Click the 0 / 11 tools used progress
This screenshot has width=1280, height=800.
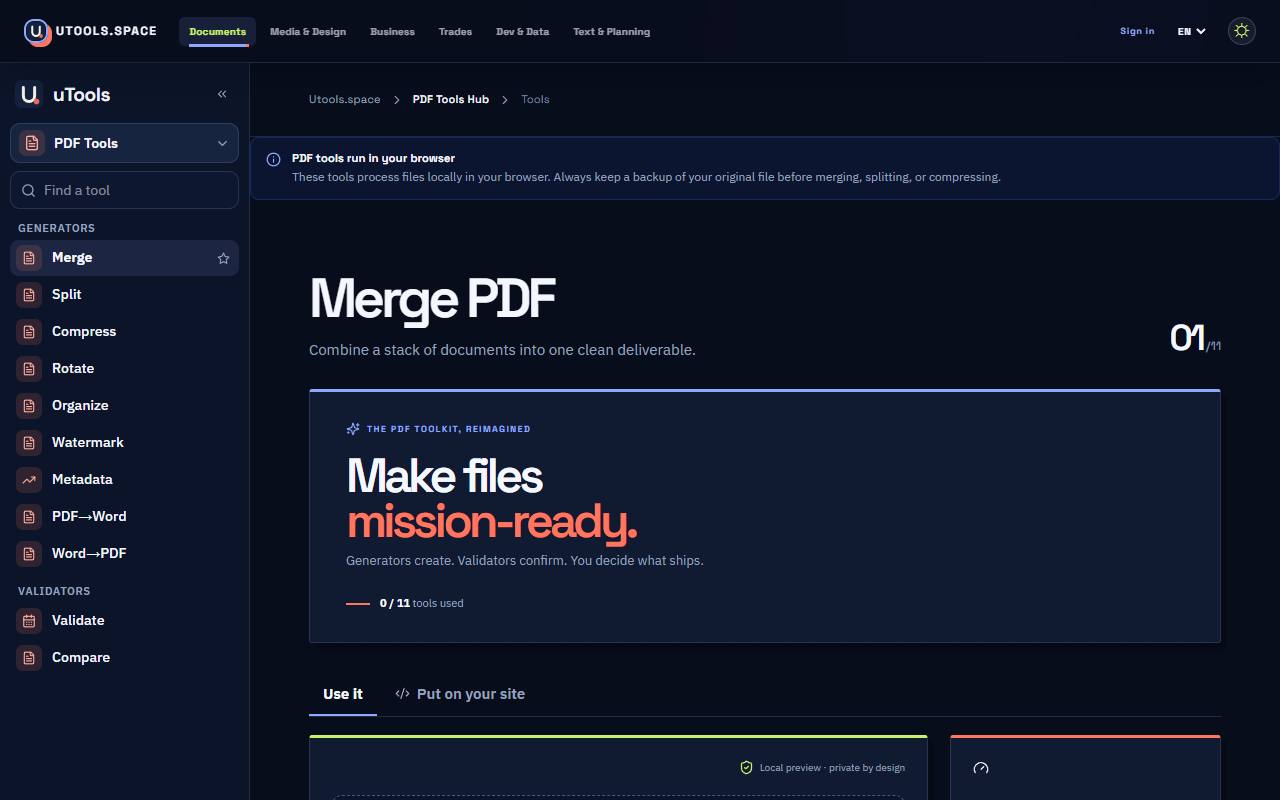tap(405, 603)
